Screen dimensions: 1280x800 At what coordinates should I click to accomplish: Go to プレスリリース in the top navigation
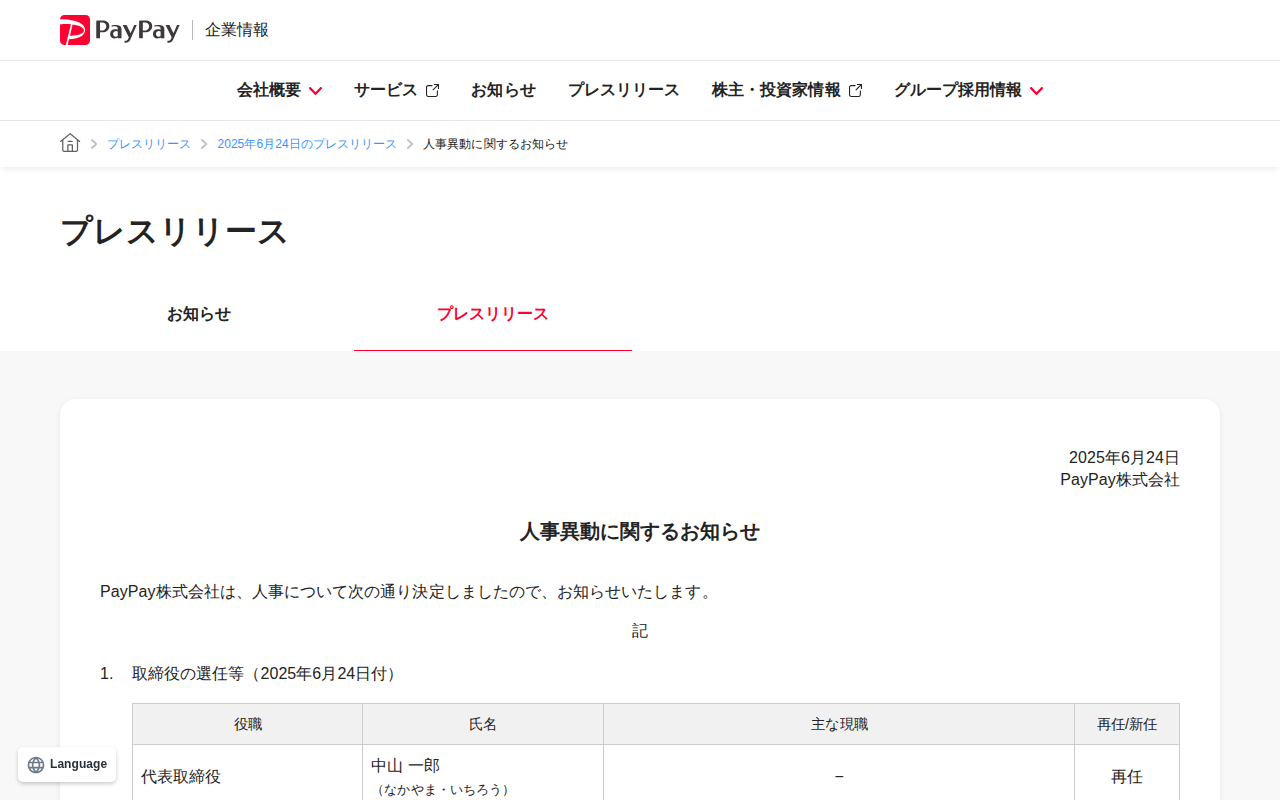click(x=624, y=90)
